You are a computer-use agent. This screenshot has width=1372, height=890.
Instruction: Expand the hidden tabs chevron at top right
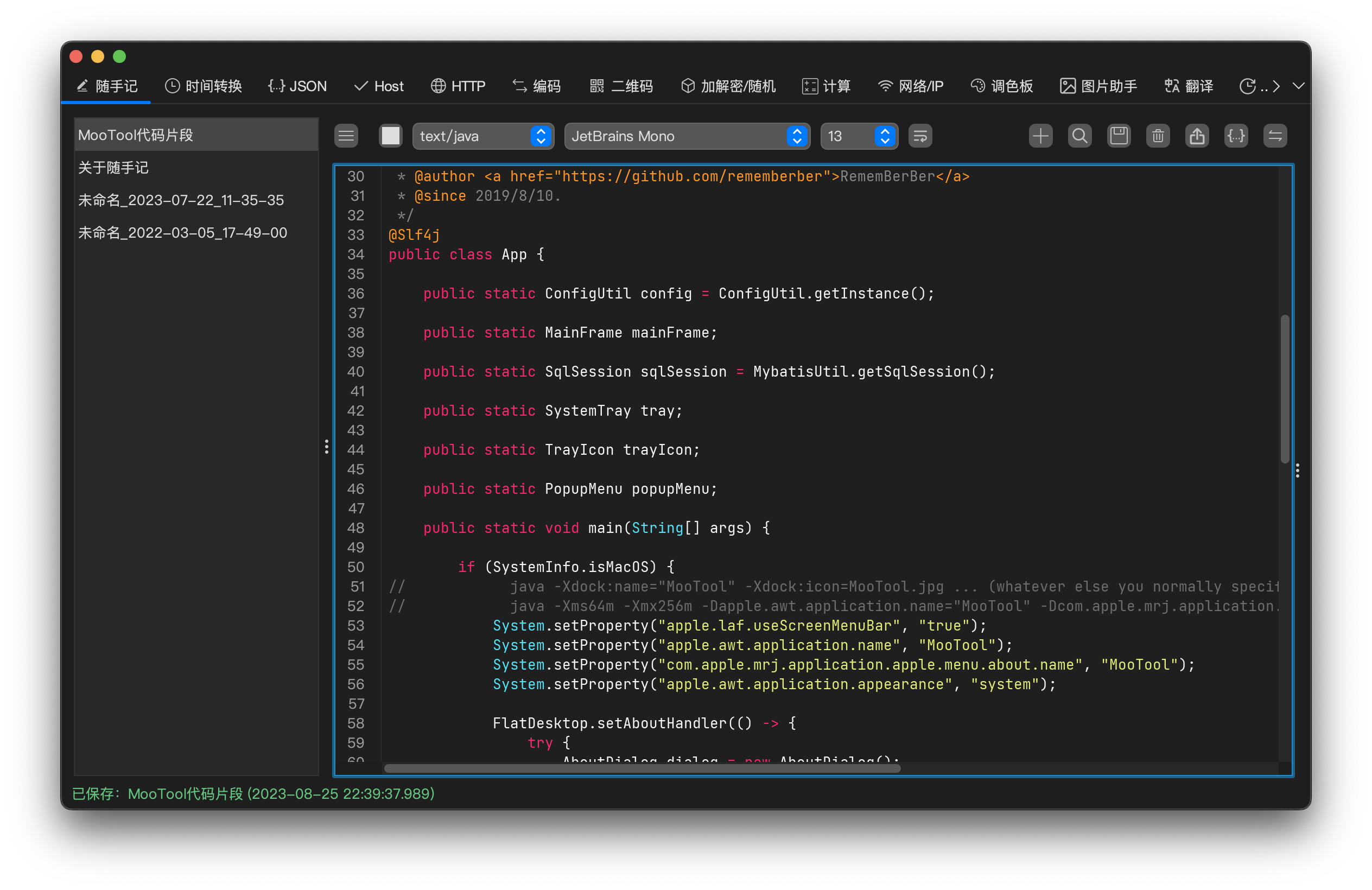coord(1298,86)
